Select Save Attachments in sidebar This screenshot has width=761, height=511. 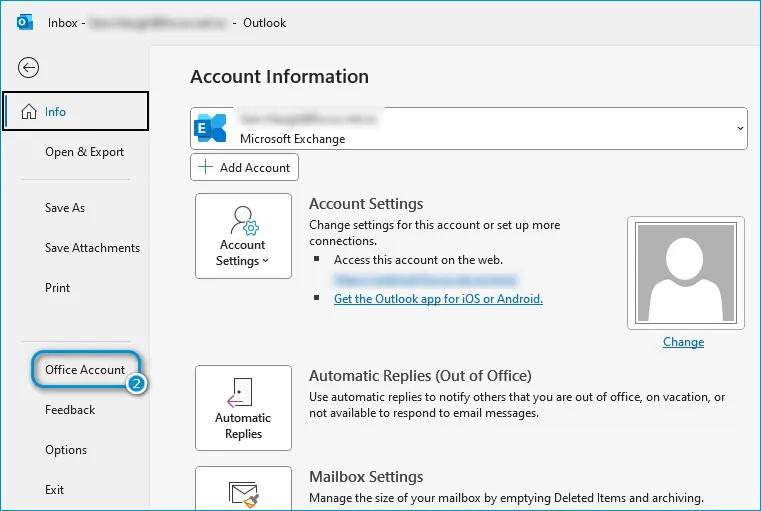(x=92, y=248)
